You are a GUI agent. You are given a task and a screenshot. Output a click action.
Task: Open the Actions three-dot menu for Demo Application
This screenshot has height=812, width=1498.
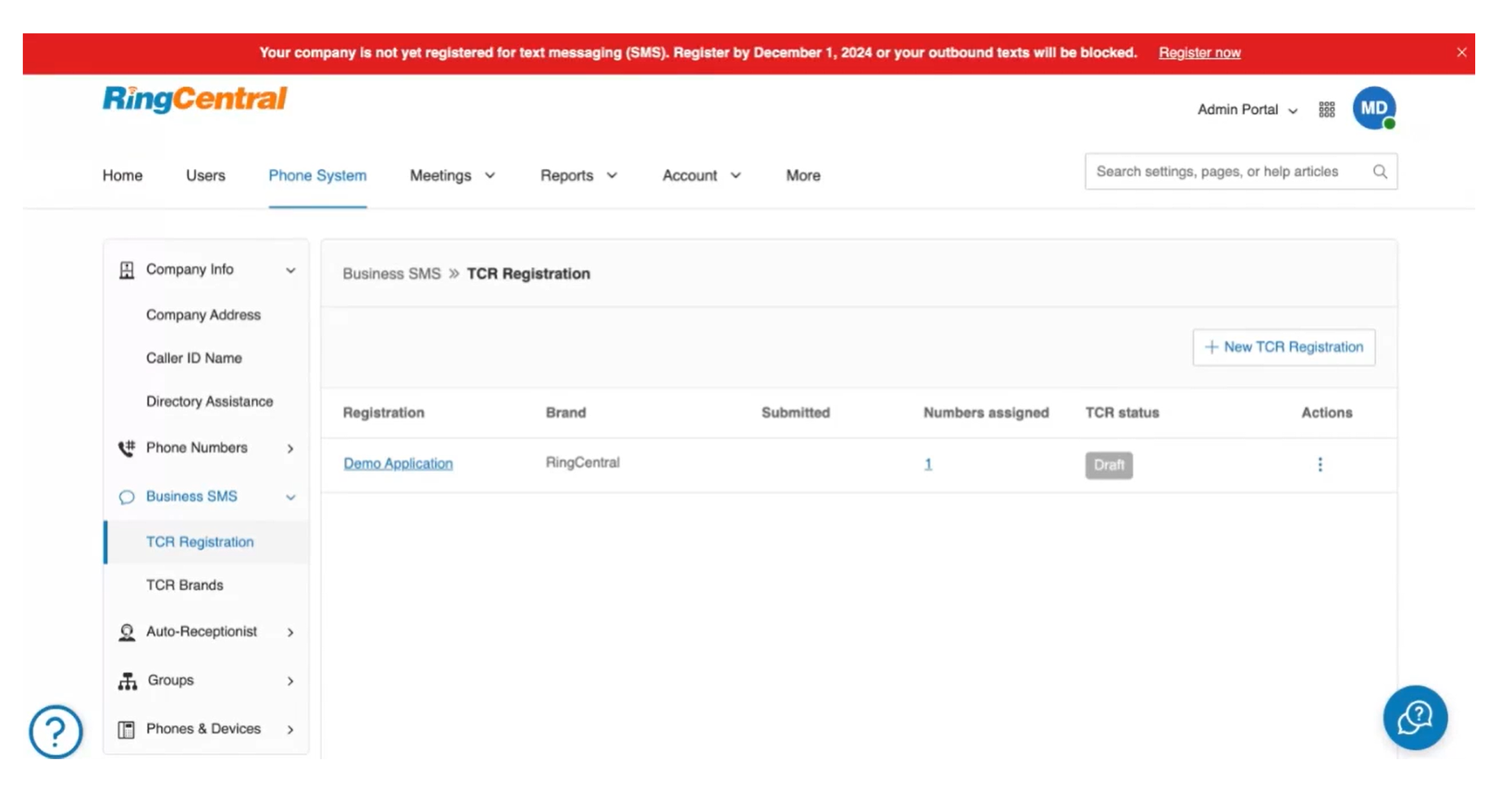point(1320,464)
